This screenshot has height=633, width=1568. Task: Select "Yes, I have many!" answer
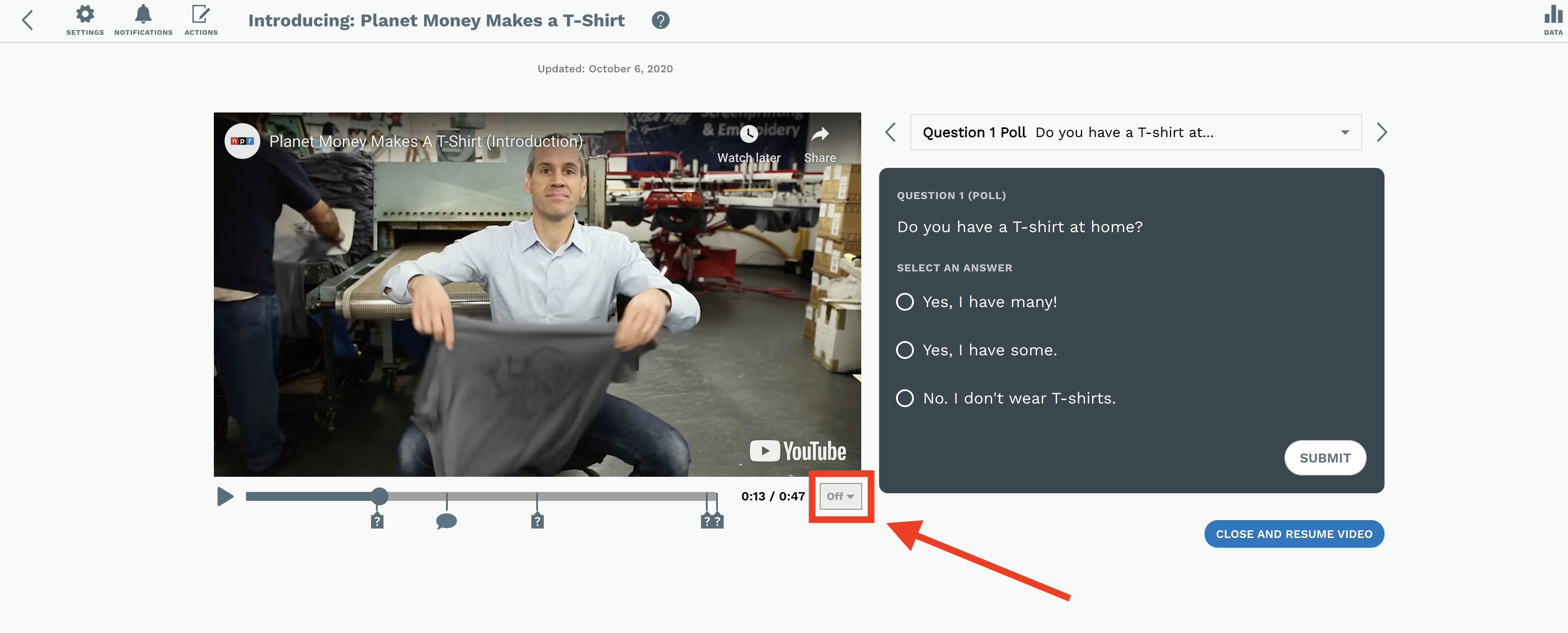click(x=905, y=302)
